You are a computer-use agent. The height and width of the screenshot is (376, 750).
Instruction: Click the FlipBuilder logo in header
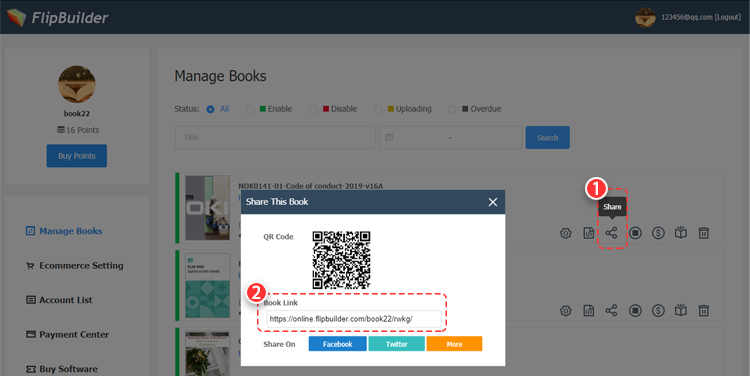click(58, 17)
